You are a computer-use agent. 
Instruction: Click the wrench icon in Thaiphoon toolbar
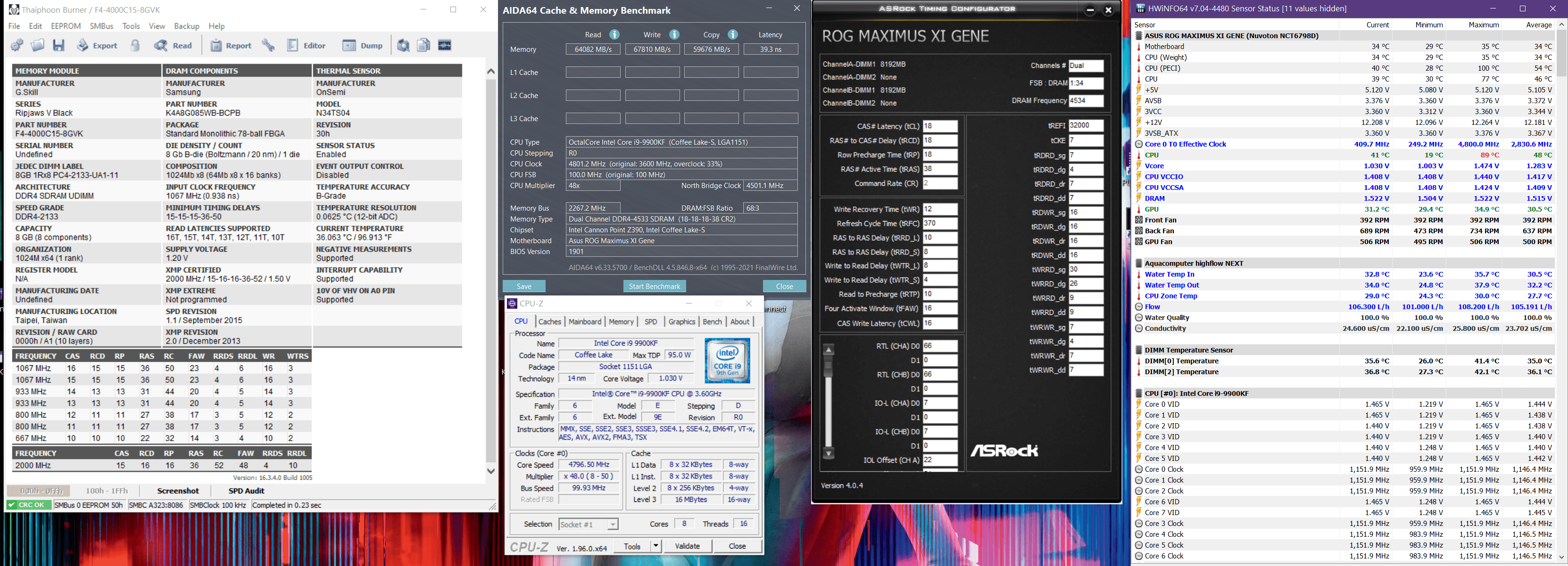tap(268, 46)
